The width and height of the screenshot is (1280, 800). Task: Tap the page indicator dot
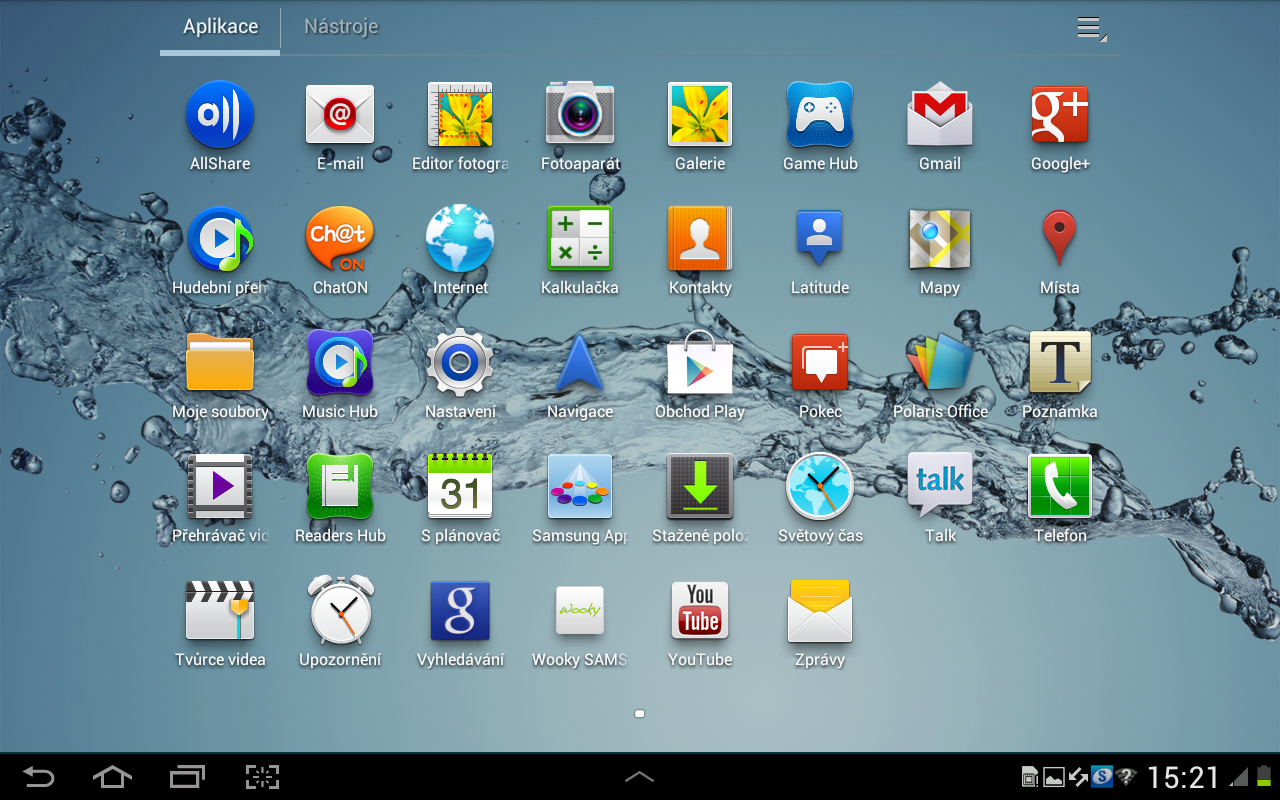tap(639, 713)
